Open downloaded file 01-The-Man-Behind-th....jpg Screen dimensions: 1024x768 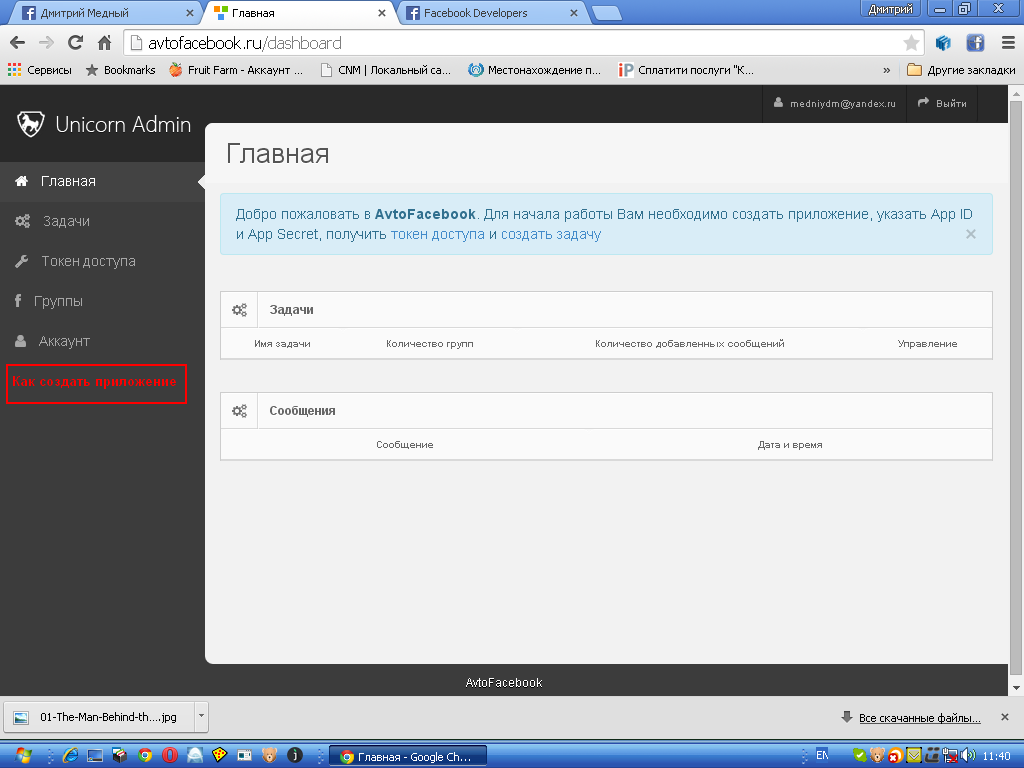99,717
